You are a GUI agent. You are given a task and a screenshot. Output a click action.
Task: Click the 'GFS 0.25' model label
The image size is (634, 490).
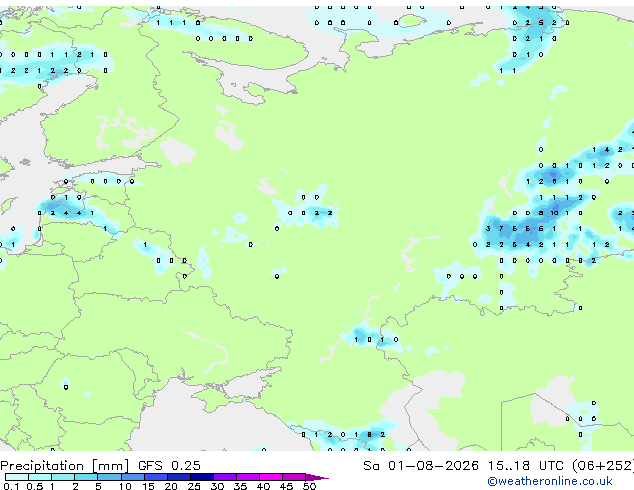[169, 466]
